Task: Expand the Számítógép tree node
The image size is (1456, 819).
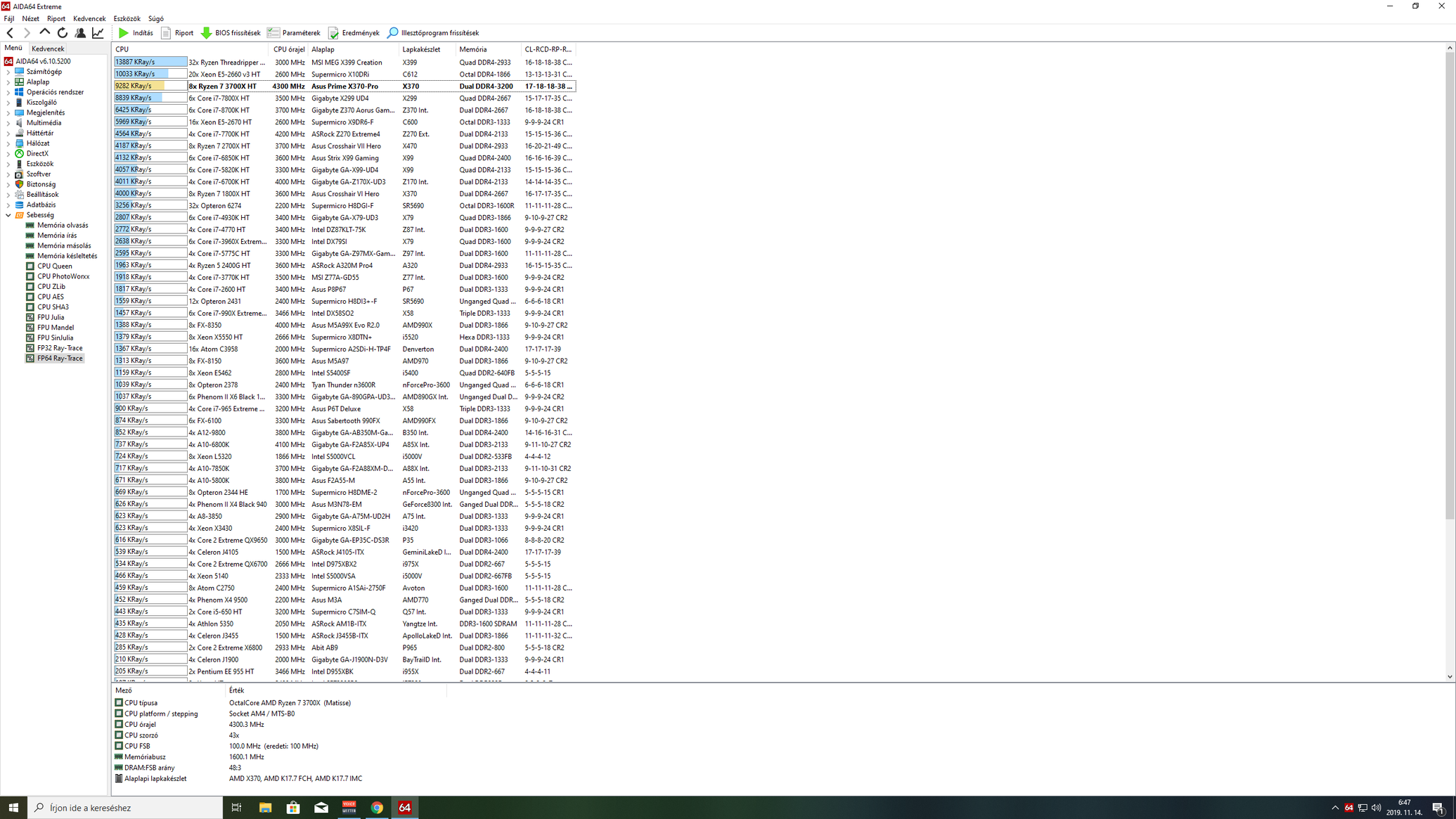Action: tap(8, 72)
